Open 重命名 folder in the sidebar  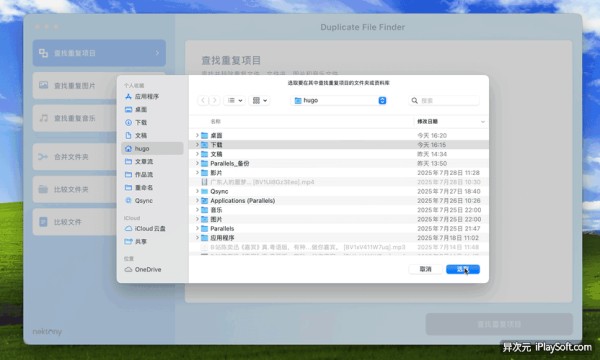[143, 187]
